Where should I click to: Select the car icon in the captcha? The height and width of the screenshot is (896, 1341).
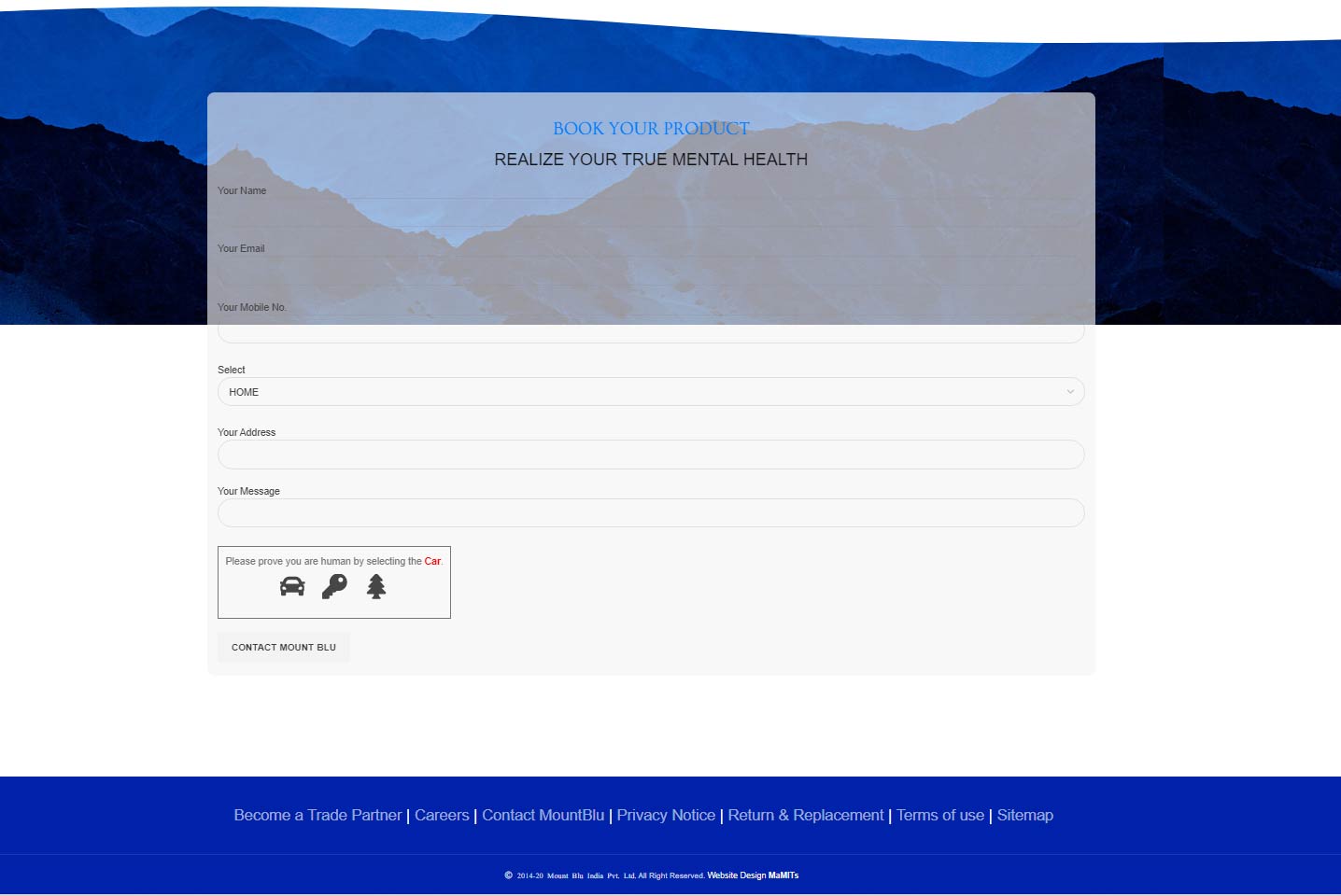(292, 586)
